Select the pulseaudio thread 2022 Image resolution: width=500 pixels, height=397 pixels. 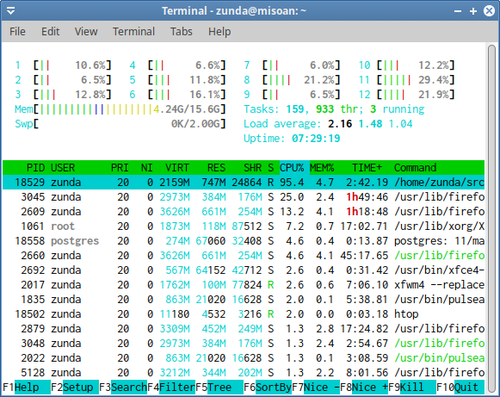(244, 358)
